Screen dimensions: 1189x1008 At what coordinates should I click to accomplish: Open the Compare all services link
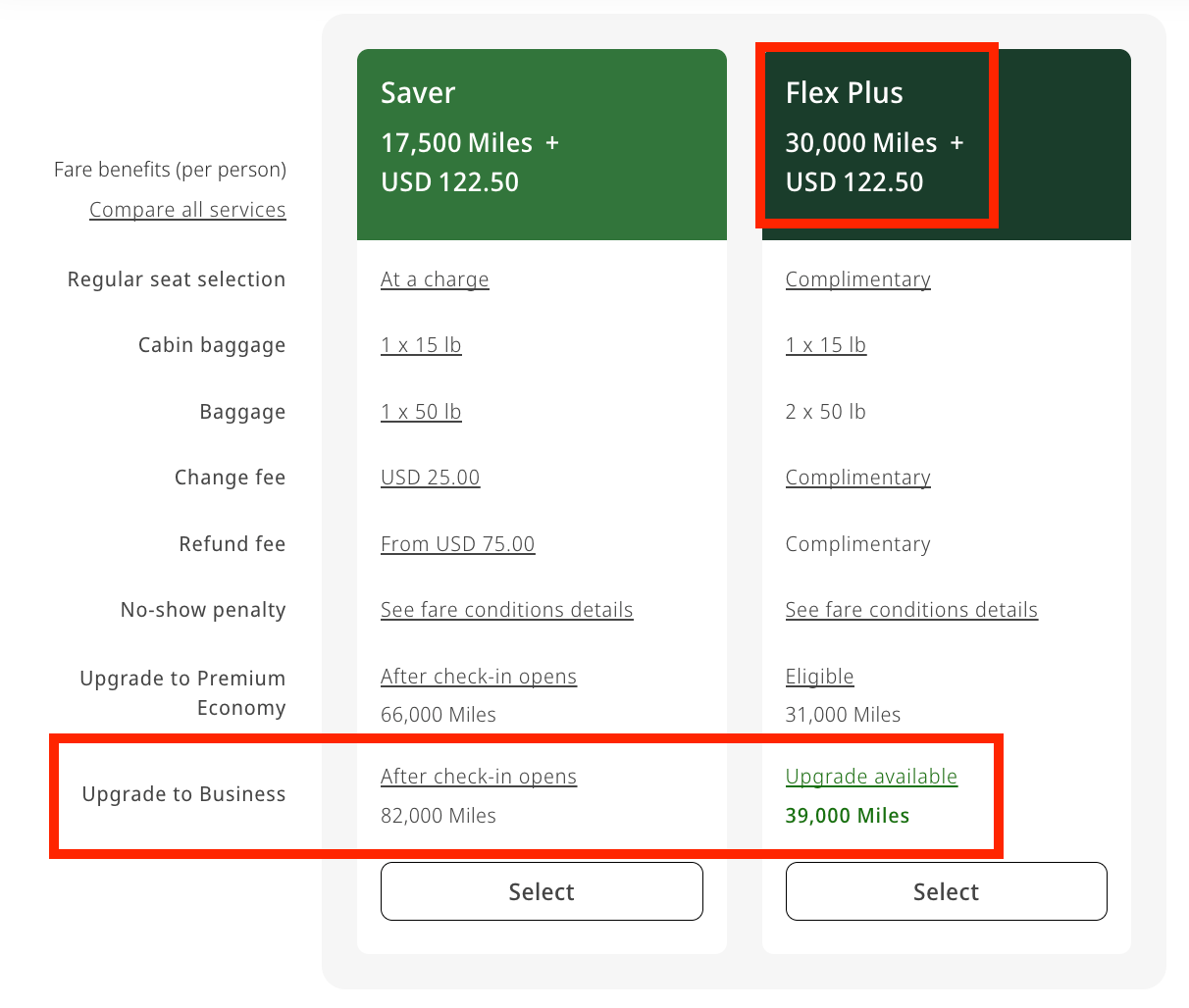[x=187, y=210]
